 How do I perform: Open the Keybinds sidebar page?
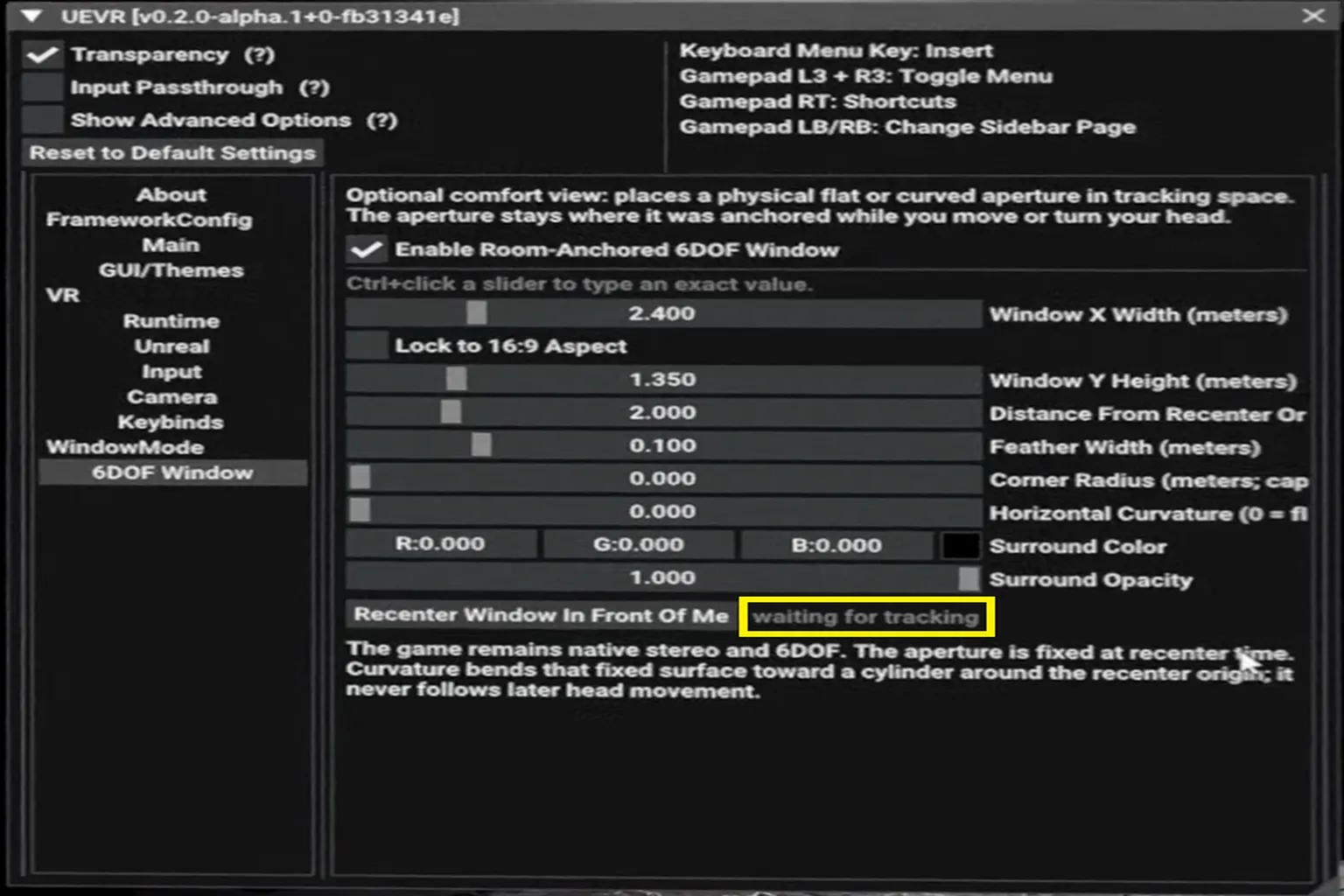click(x=171, y=423)
